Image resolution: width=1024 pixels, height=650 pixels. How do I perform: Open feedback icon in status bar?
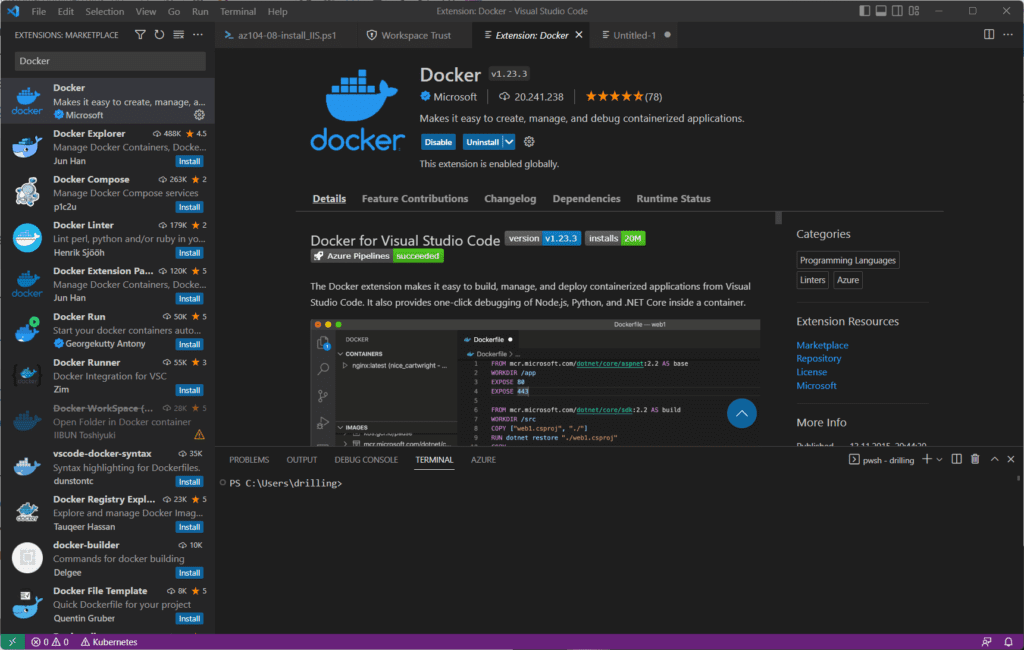(x=986, y=642)
